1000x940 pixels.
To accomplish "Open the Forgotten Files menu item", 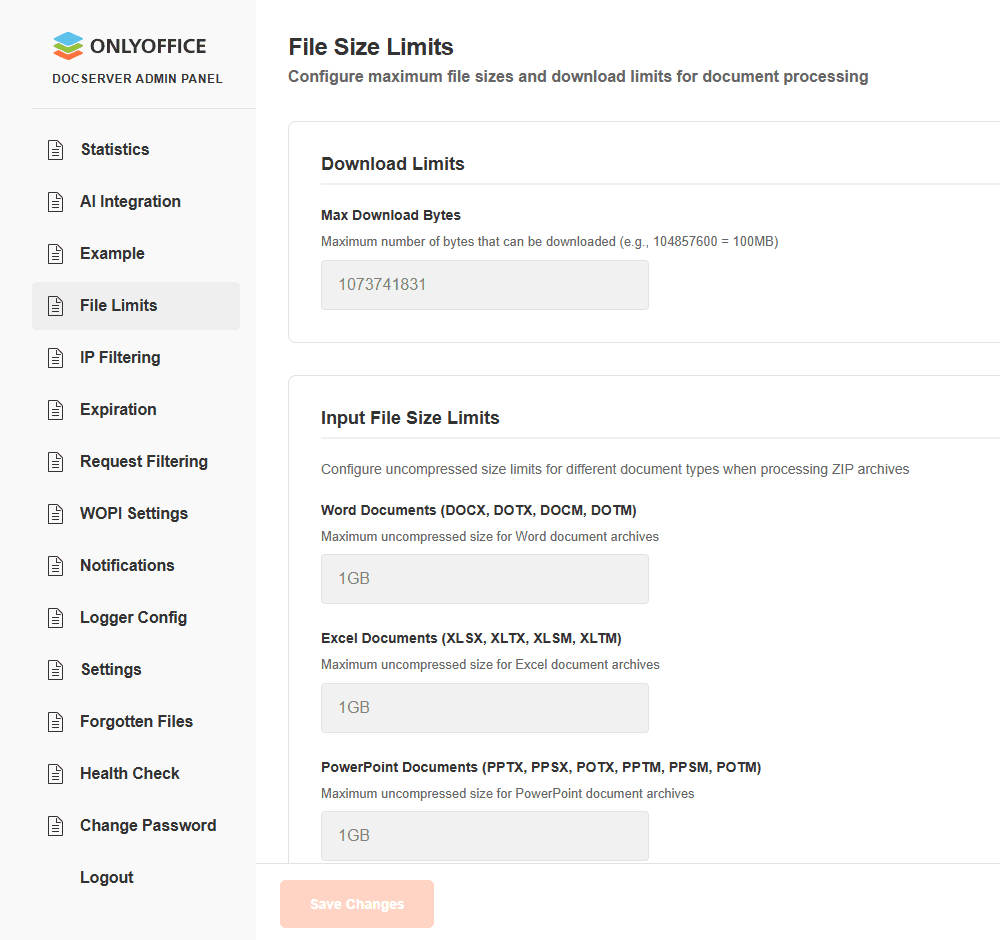I will [x=136, y=722].
